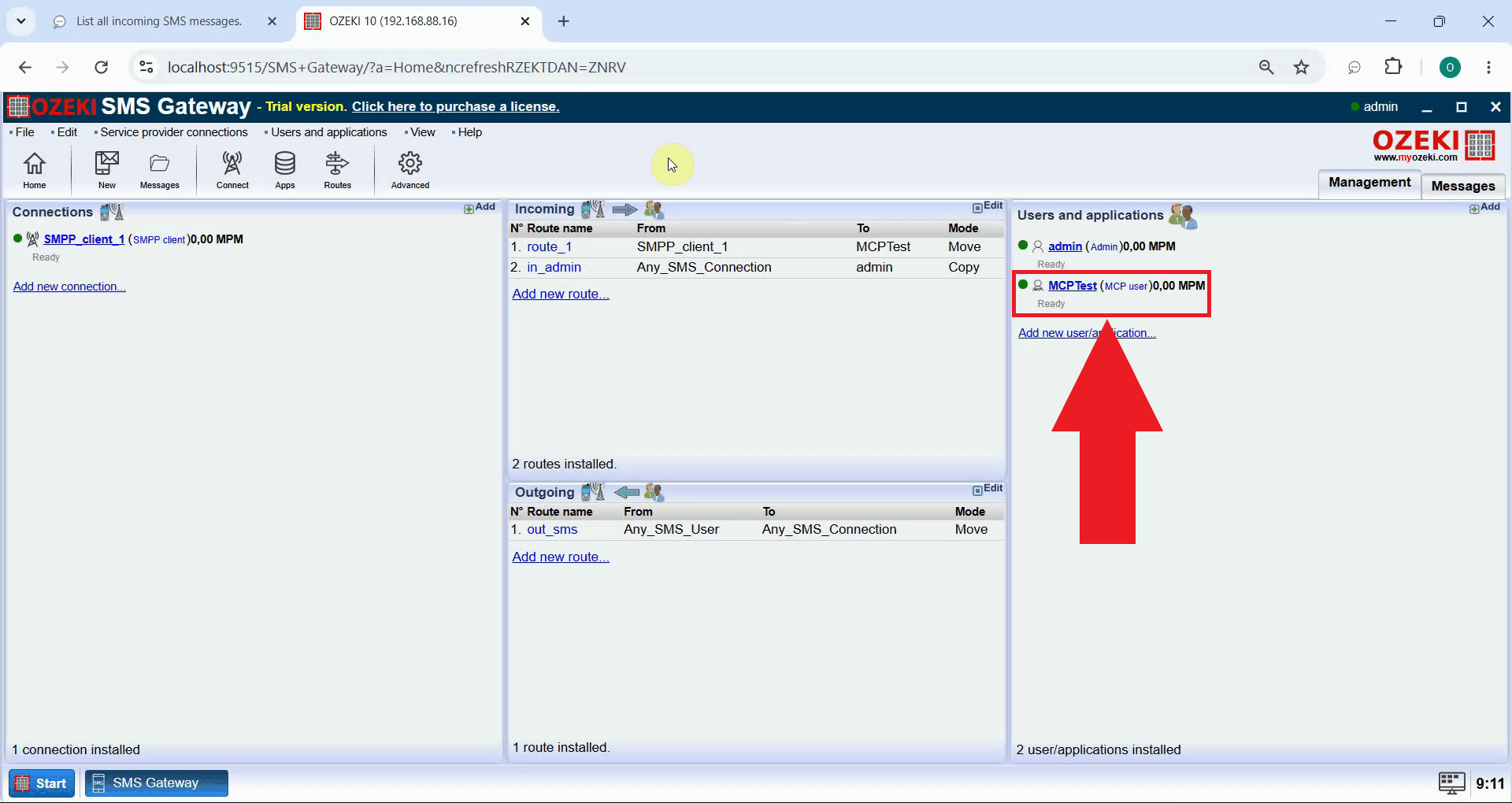
Task: Click the 'Copy' mode cell of in_admin
Action: tap(964, 268)
